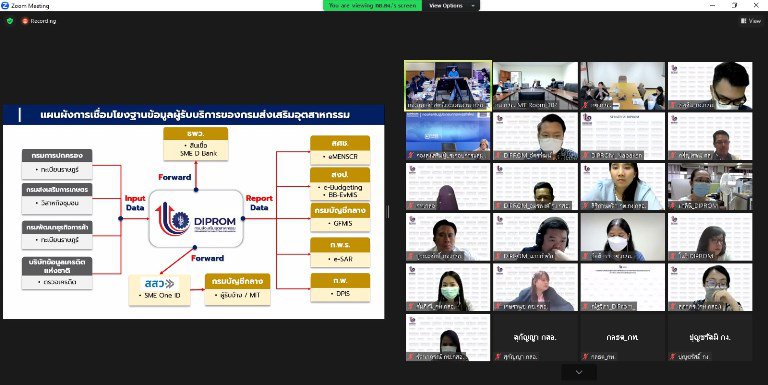Open the View Options dropdown

coord(451,5)
